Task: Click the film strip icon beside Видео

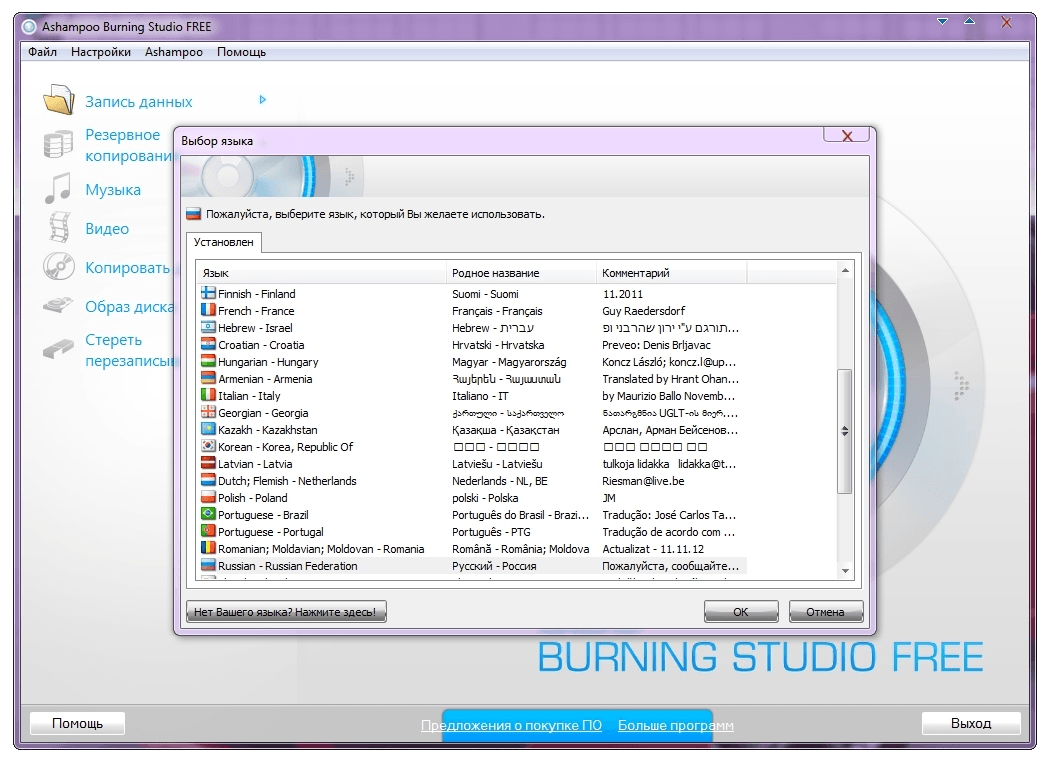Action: click(59, 227)
